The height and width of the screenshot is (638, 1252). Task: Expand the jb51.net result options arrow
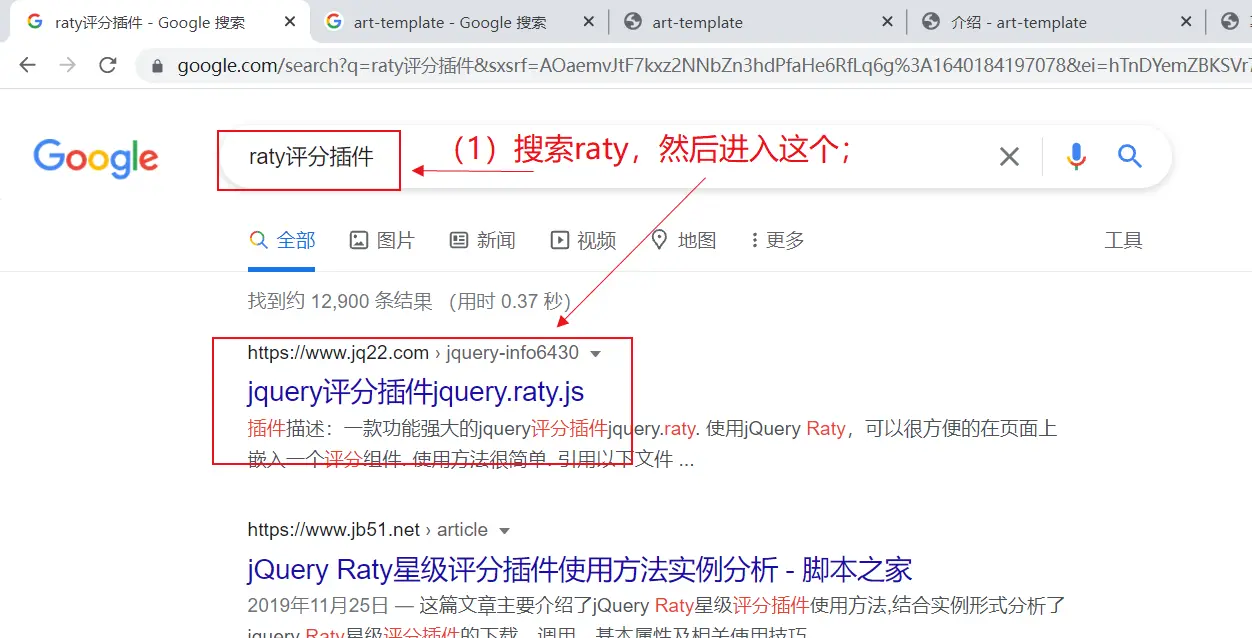point(505,531)
